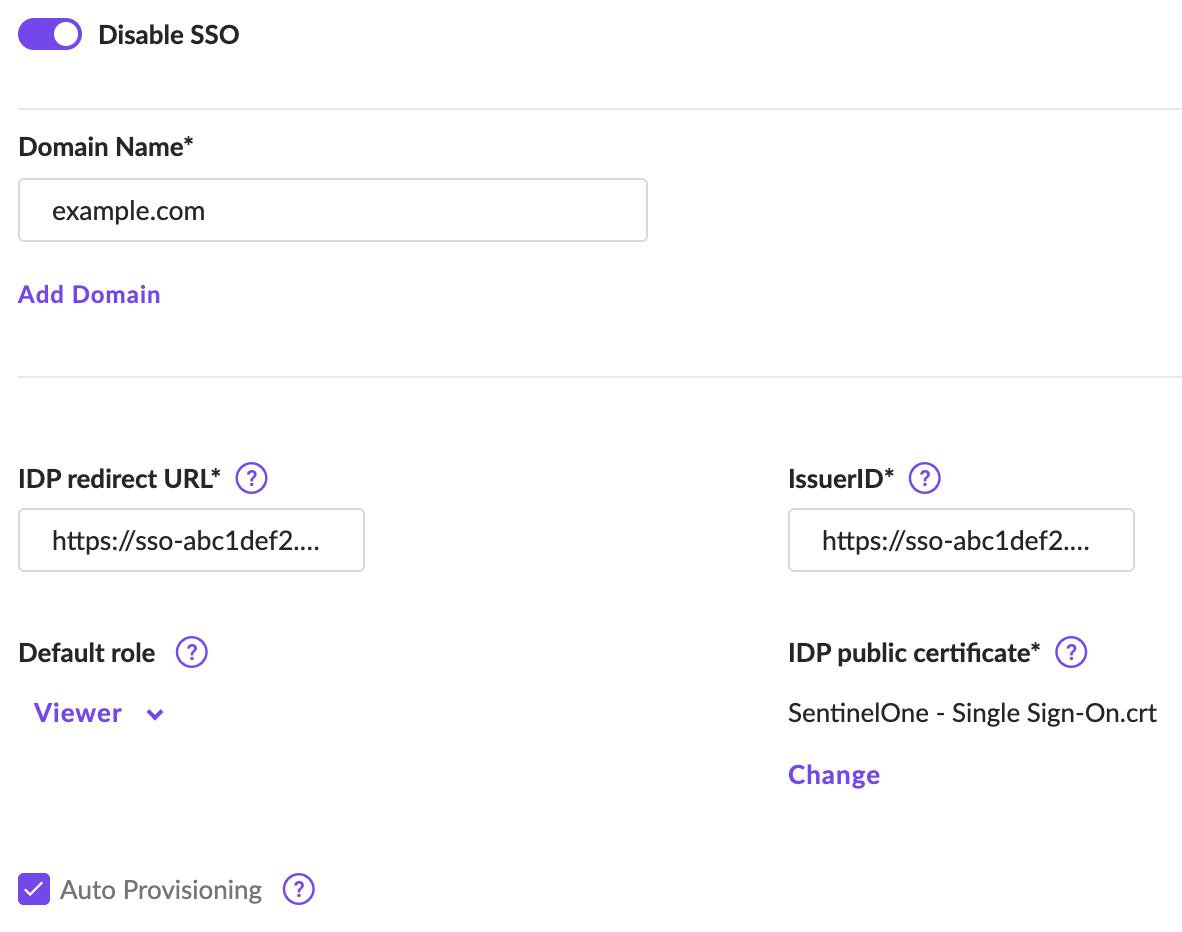Screen dimensions: 1182x932
Task: Click the Add Domain link
Action: click(89, 294)
